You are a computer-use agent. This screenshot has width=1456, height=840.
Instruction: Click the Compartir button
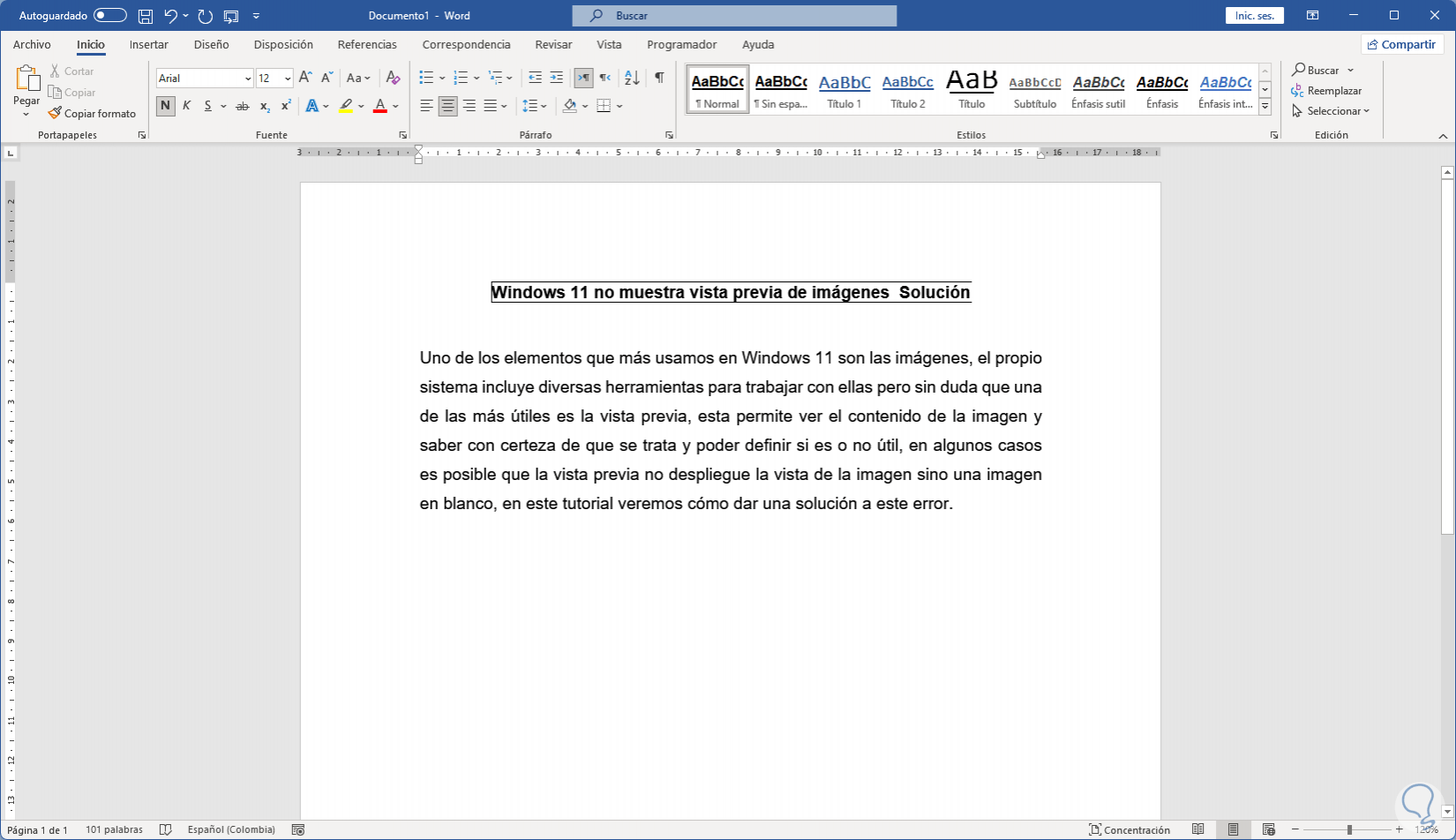pyautogui.click(x=1401, y=44)
